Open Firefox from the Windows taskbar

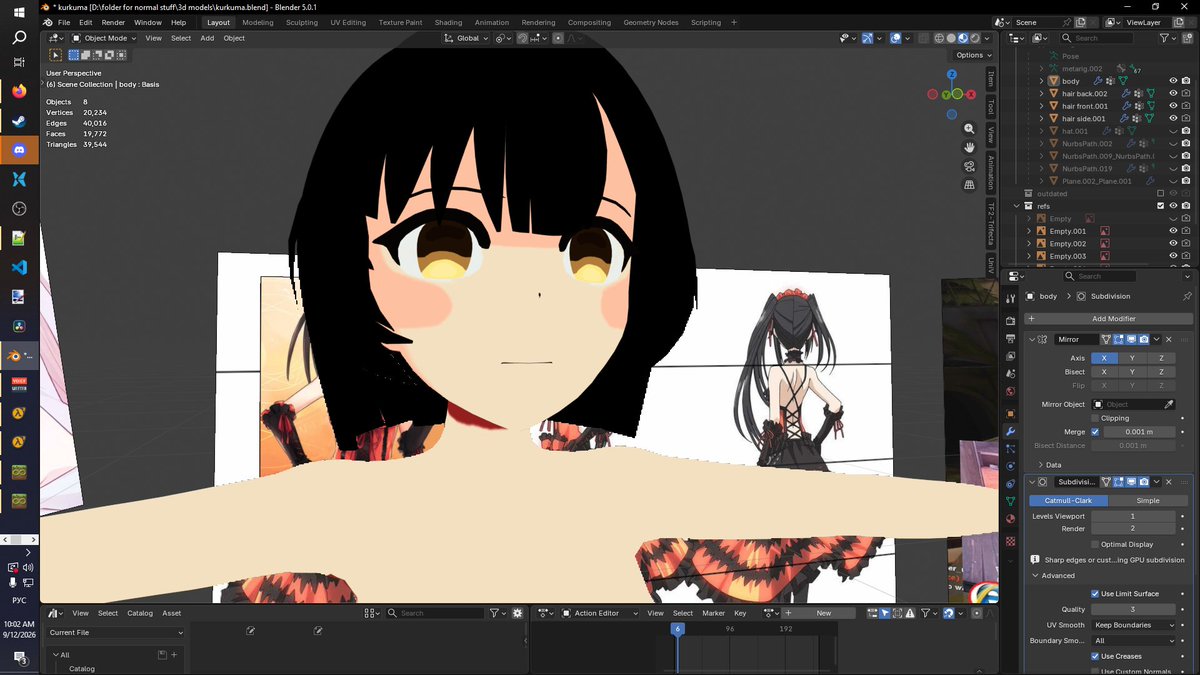pos(18,91)
